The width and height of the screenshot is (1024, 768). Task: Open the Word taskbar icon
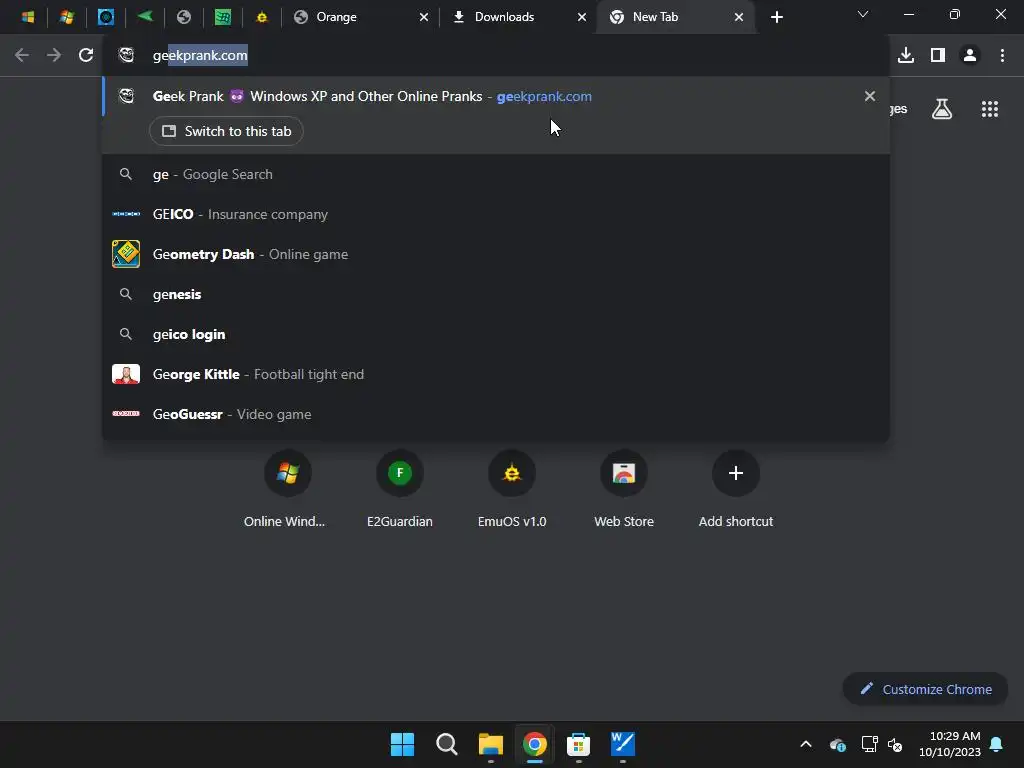point(622,744)
